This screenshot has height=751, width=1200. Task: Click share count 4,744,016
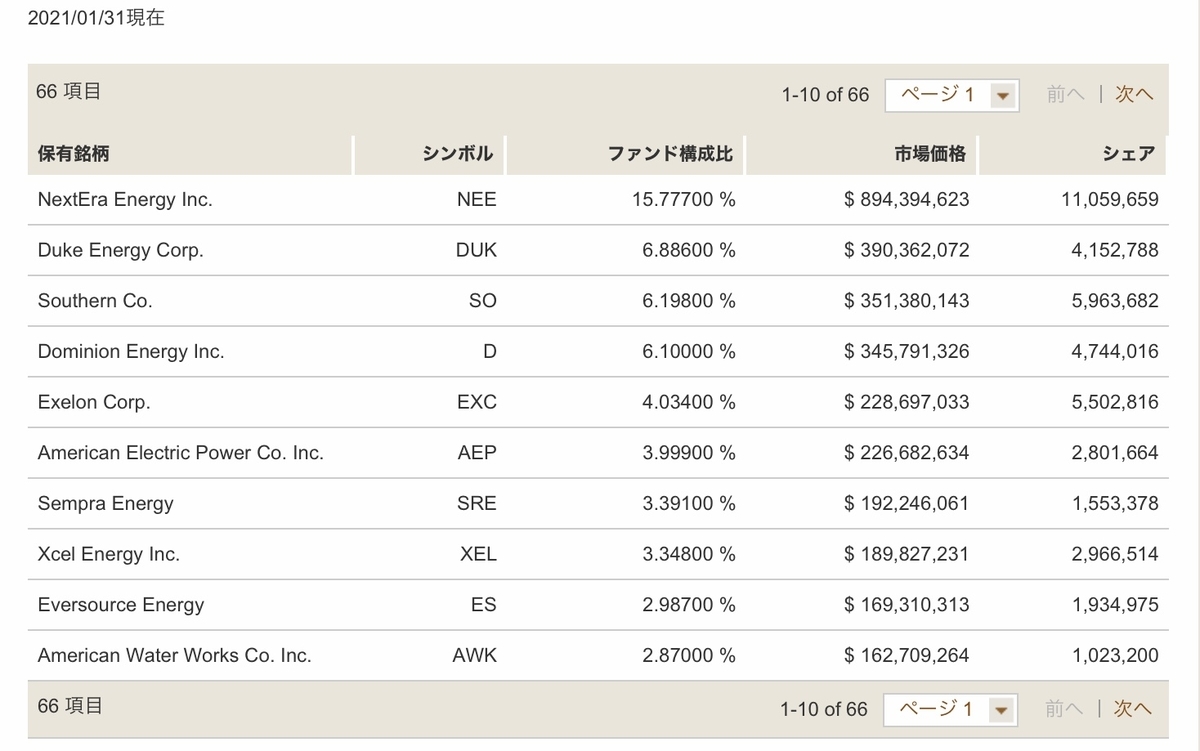tap(1115, 352)
